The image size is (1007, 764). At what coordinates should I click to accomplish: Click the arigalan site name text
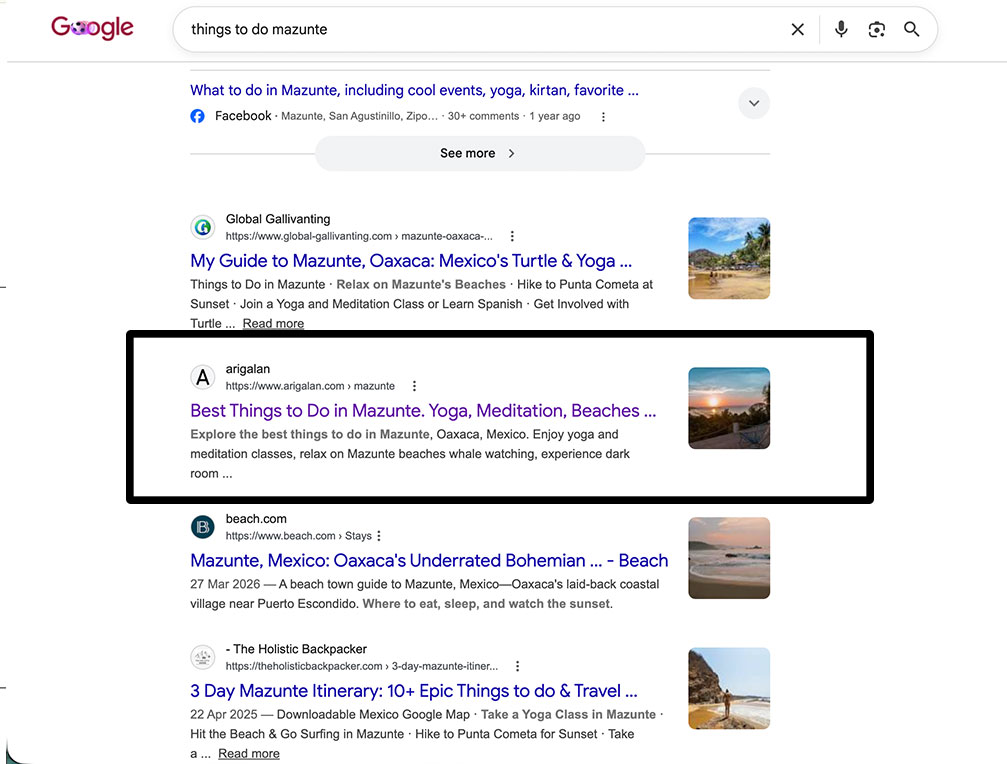[x=247, y=369]
